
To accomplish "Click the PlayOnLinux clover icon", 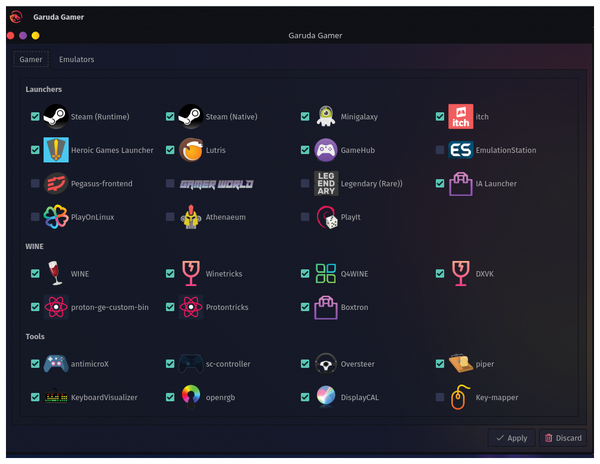I will [56, 217].
